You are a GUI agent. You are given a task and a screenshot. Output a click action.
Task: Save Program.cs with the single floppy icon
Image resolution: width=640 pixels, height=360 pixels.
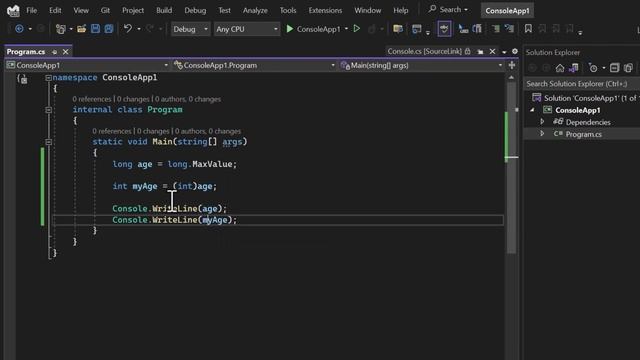(x=95, y=29)
